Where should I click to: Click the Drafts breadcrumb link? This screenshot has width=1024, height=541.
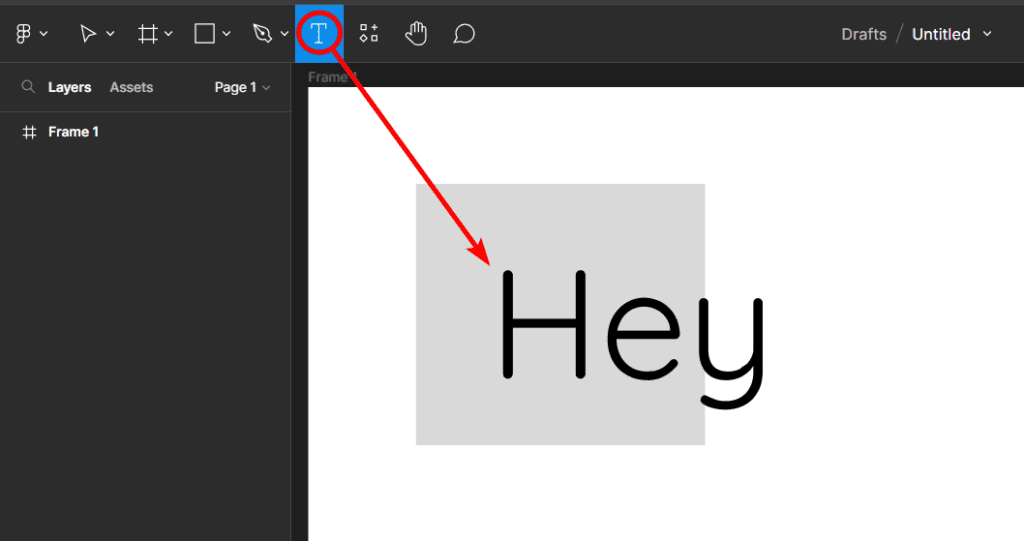(864, 34)
